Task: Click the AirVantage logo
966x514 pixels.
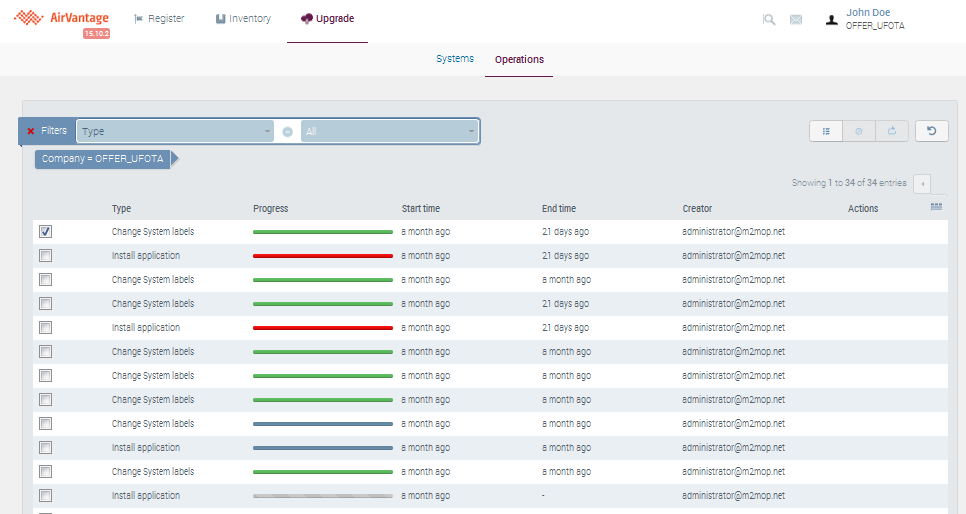Action: [61, 18]
